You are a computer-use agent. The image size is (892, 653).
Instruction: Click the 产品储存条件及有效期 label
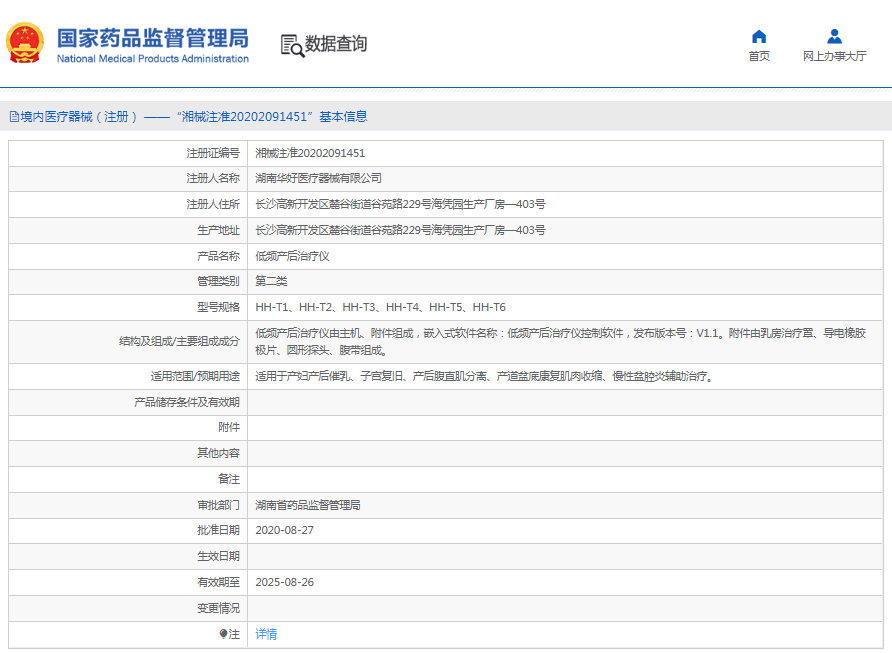(x=187, y=402)
